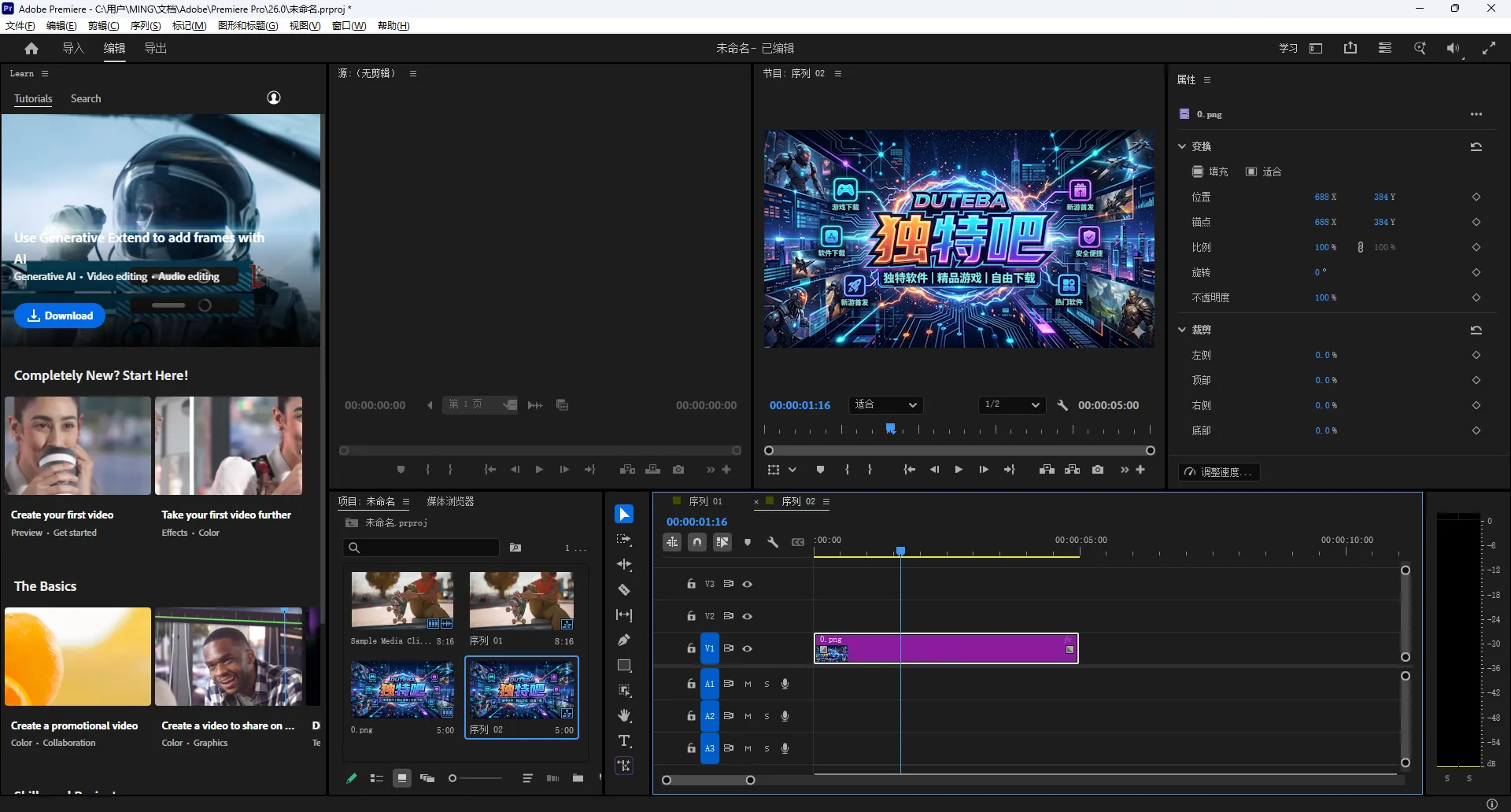Open the 窗口 menu

coord(349,25)
